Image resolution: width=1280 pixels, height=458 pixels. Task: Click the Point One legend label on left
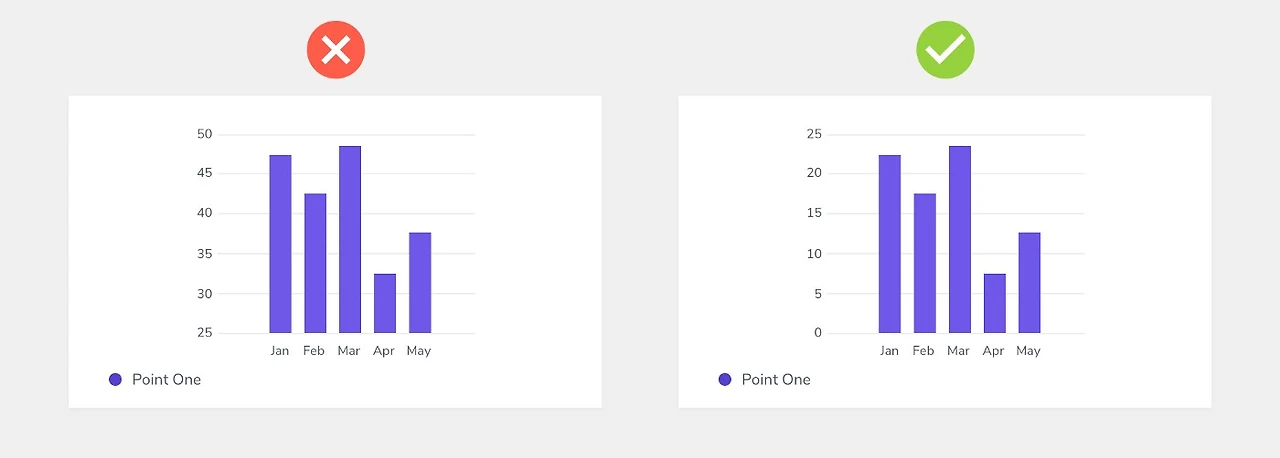pyautogui.click(x=166, y=379)
